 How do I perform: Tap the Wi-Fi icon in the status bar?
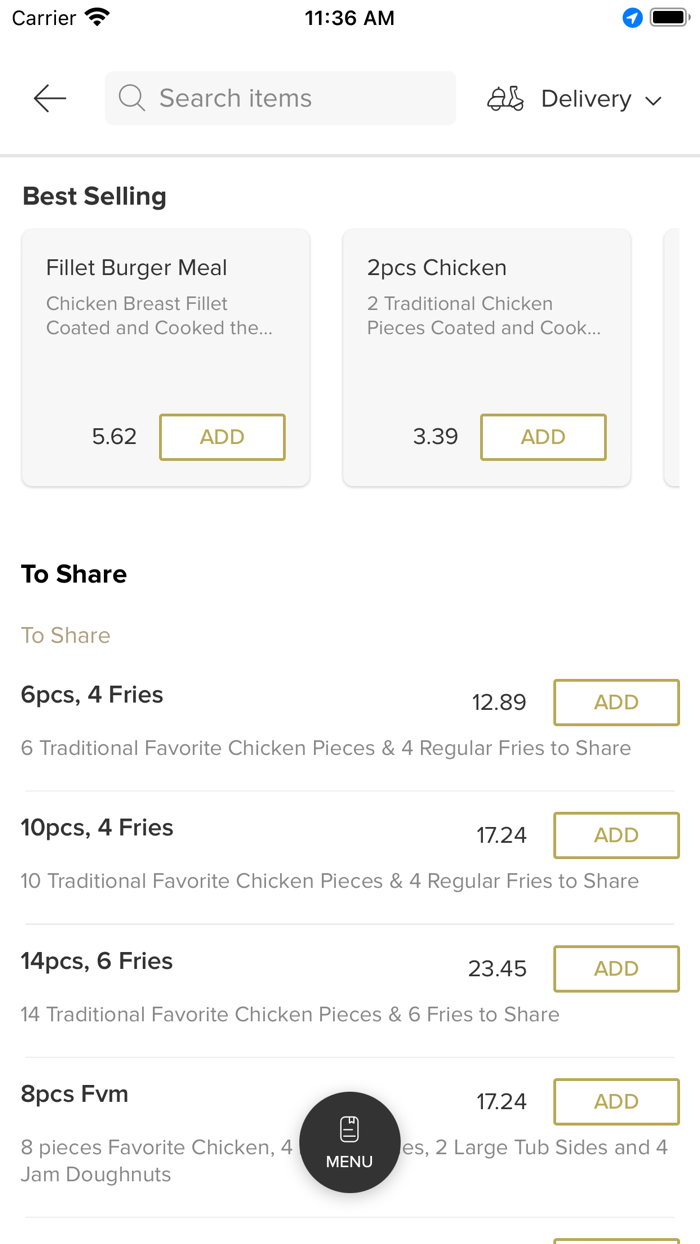[x=95, y=15]
